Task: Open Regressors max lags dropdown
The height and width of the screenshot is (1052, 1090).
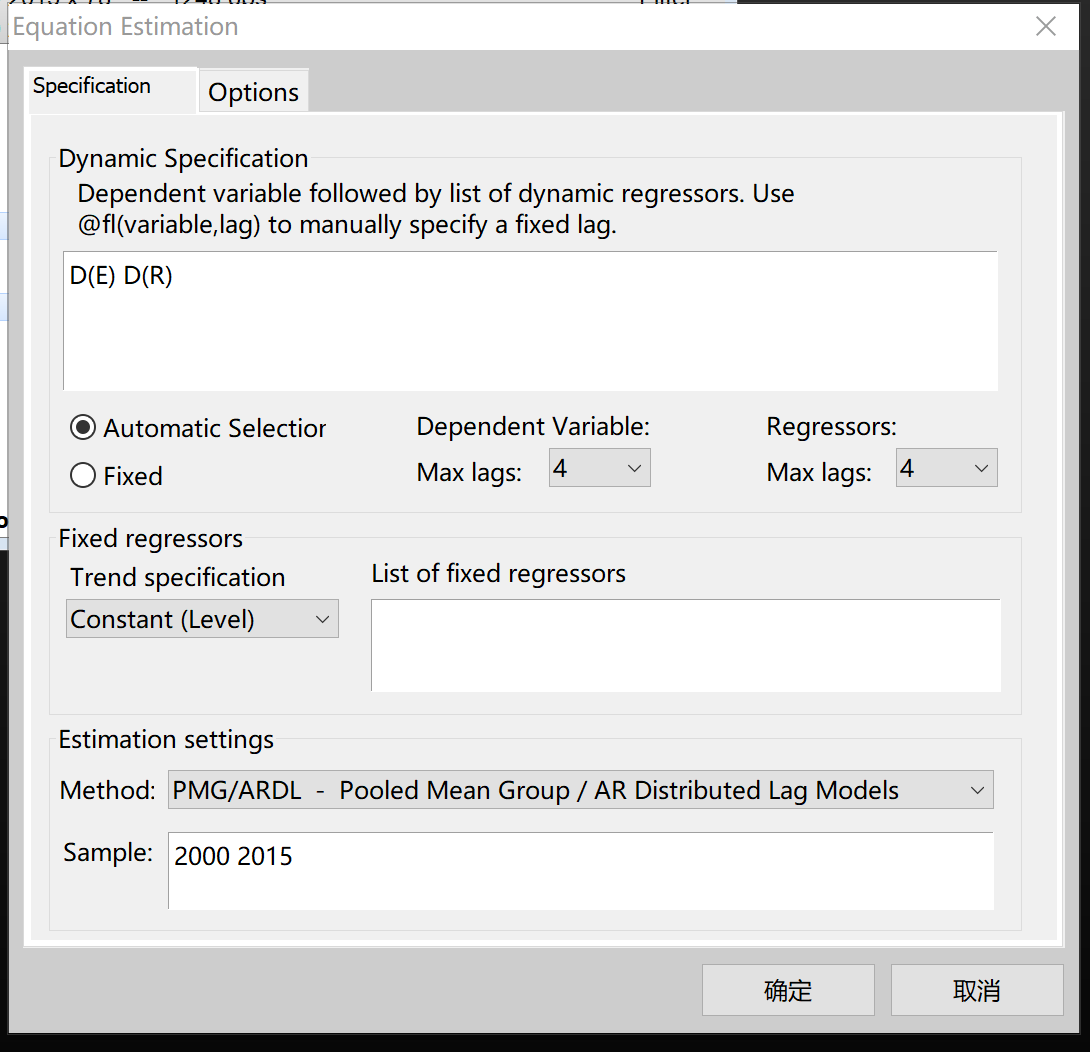Action: tap(946, 468)
